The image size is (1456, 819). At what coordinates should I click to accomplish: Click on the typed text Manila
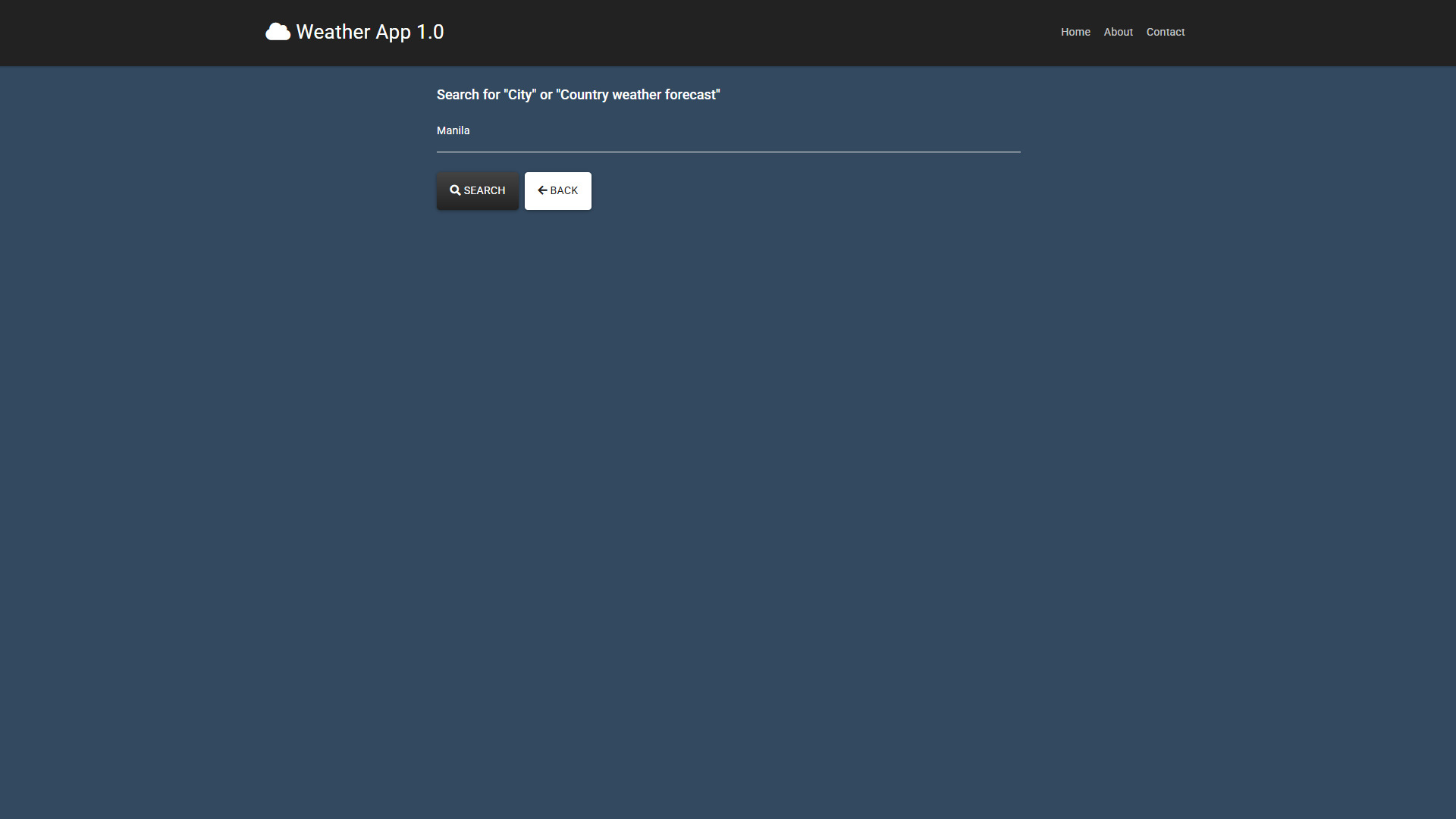tap(453, 130)
